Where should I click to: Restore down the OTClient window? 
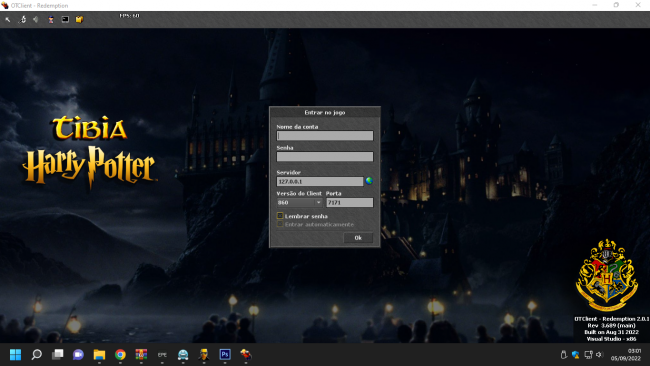(x=616, y=5)
